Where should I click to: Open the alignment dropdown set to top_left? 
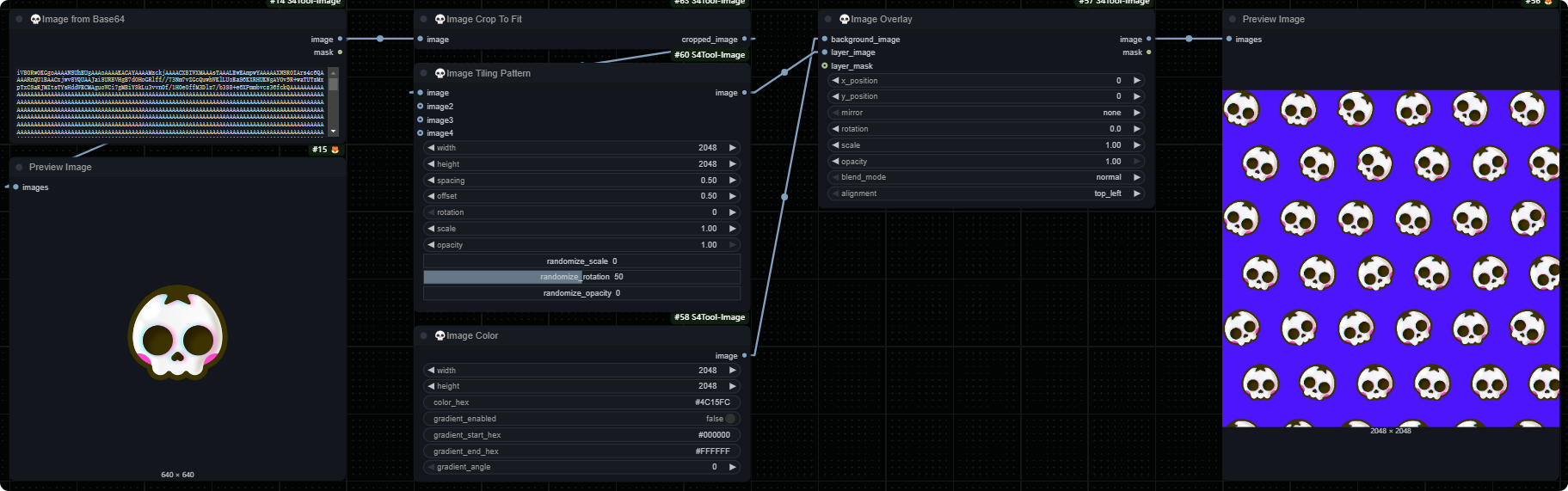[987, 193]
